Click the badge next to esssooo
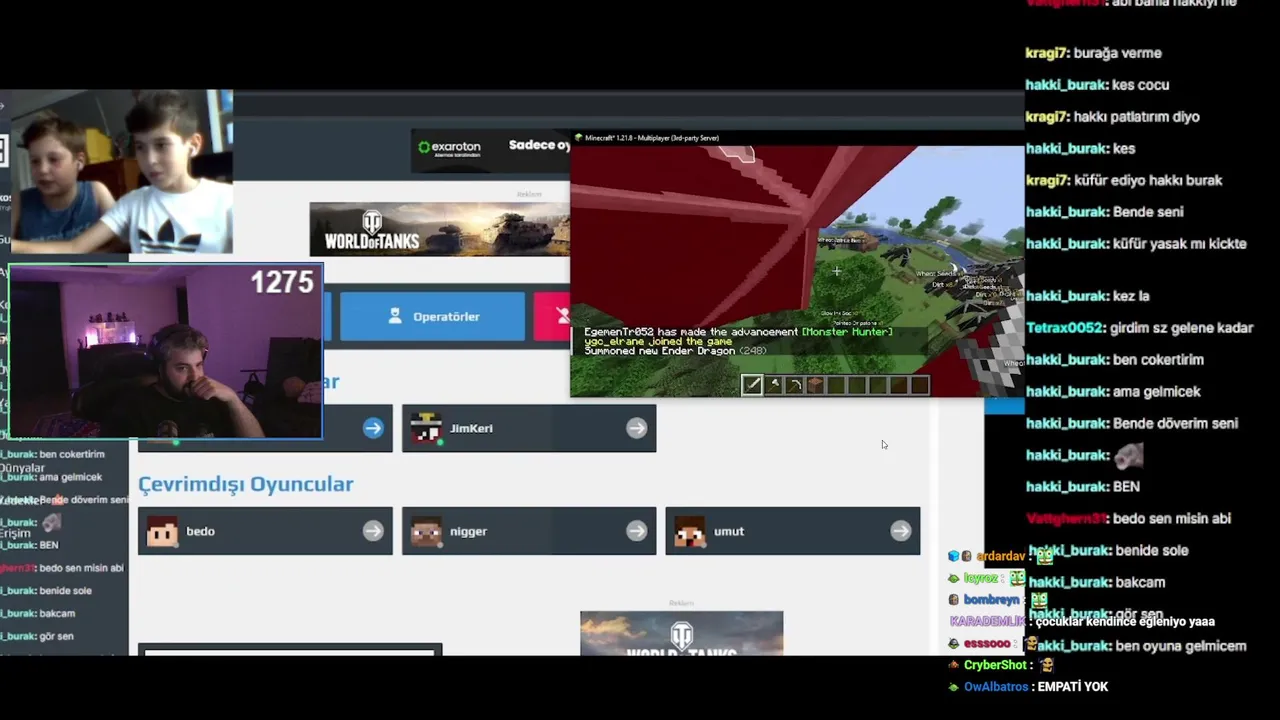This screenshot has height=720, width=1280. click(955, 644)
